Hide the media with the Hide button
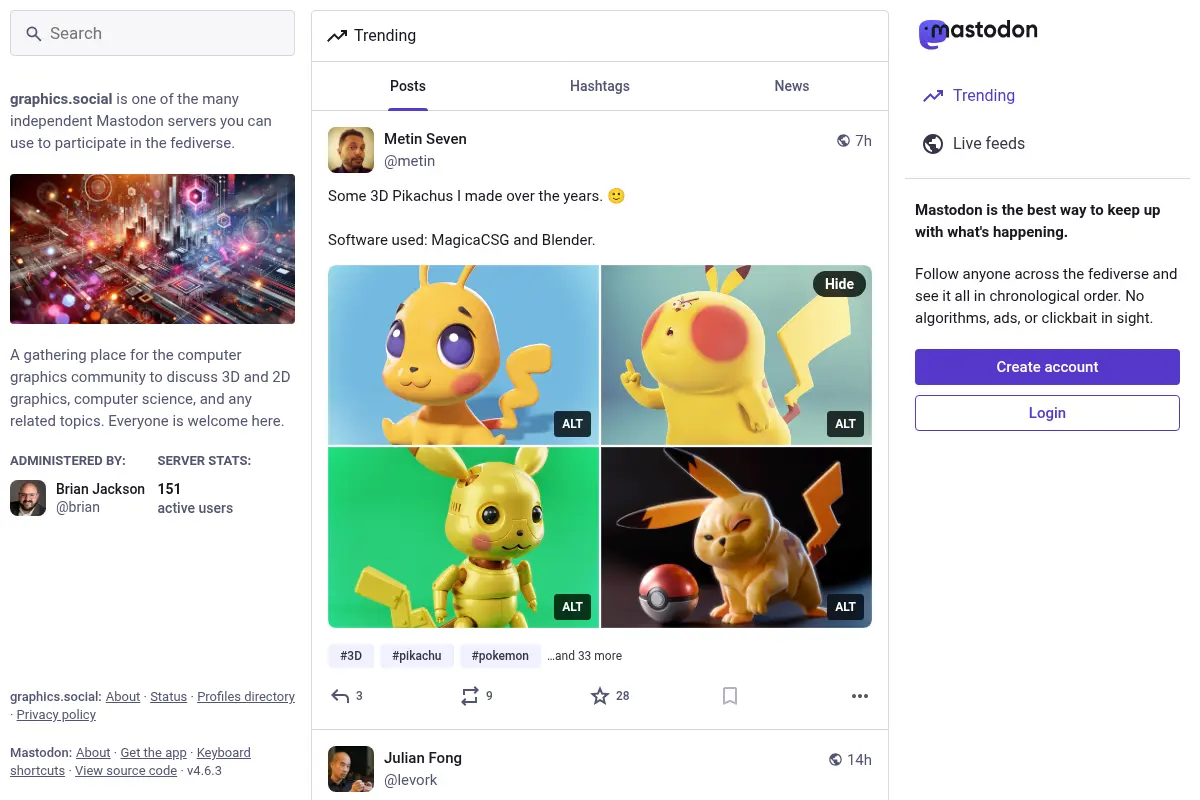1200x800 pixels. 839,284
